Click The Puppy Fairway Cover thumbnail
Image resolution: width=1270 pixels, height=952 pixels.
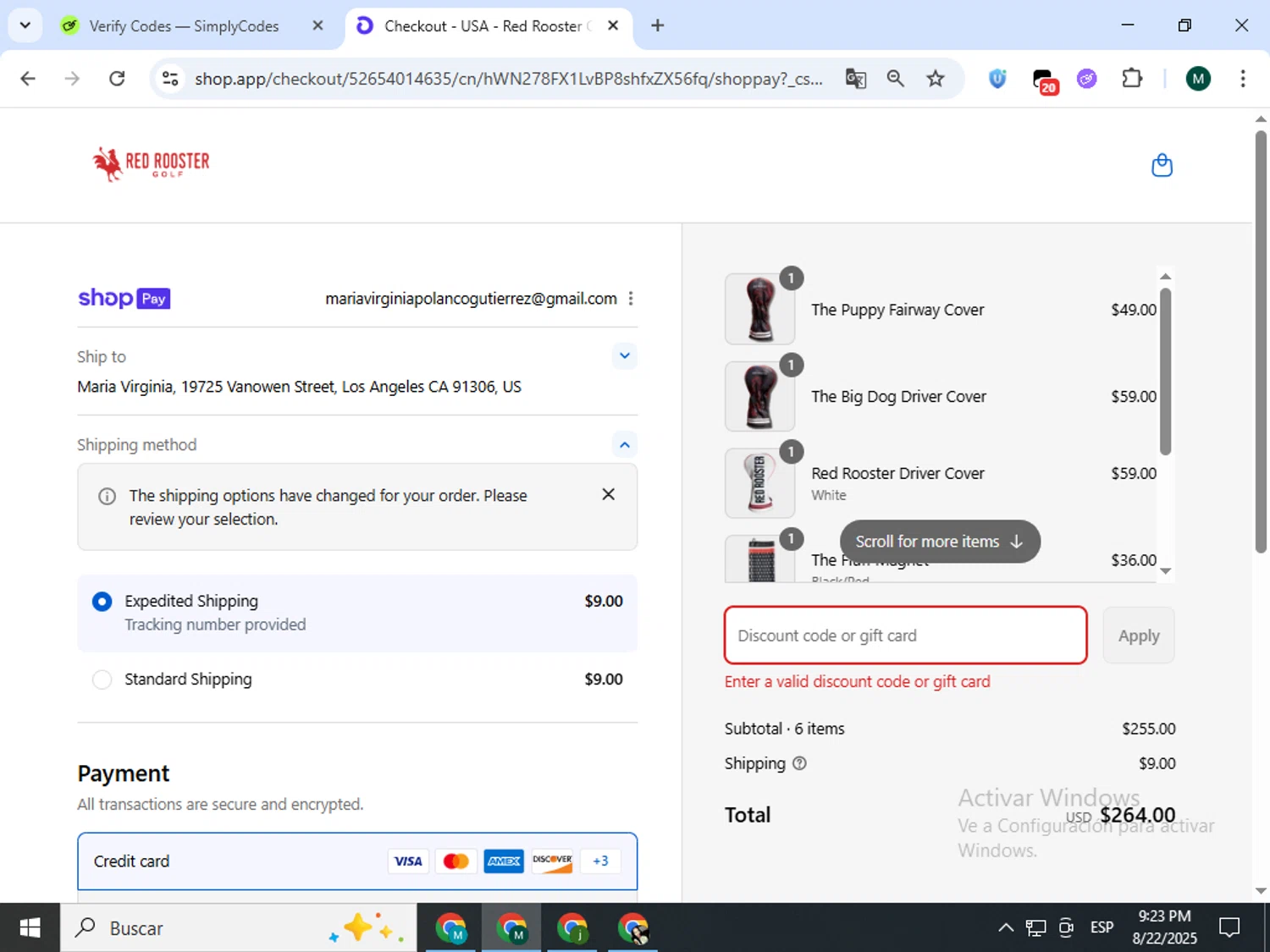(759, 309)
